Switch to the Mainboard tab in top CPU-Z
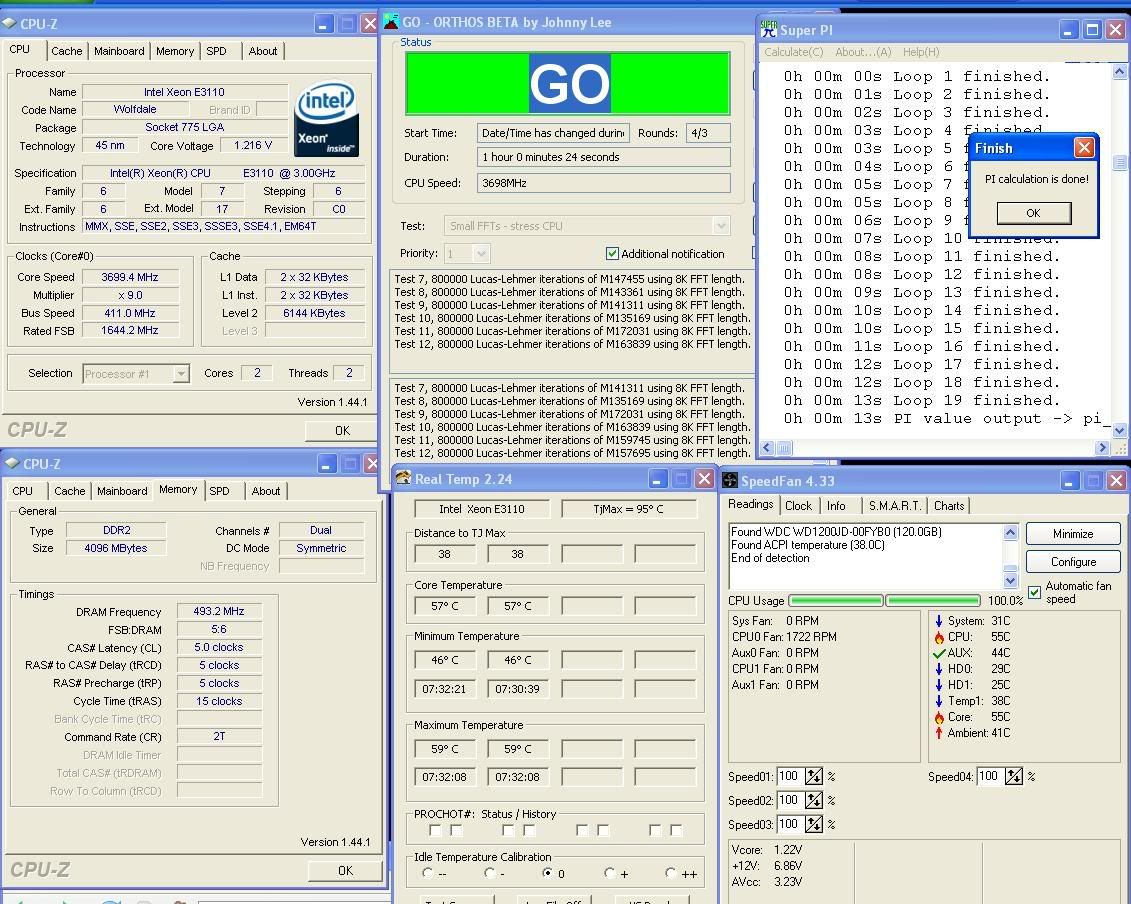1131x904 pixels. [x=119, y=51]
